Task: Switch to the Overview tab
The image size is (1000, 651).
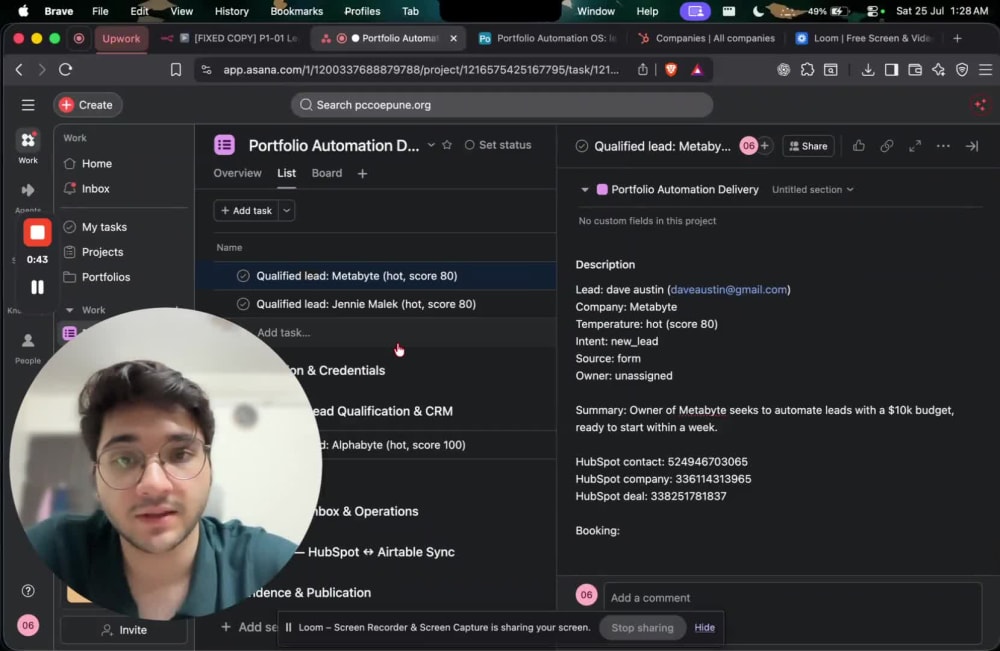Action: [x=237, y=173]
